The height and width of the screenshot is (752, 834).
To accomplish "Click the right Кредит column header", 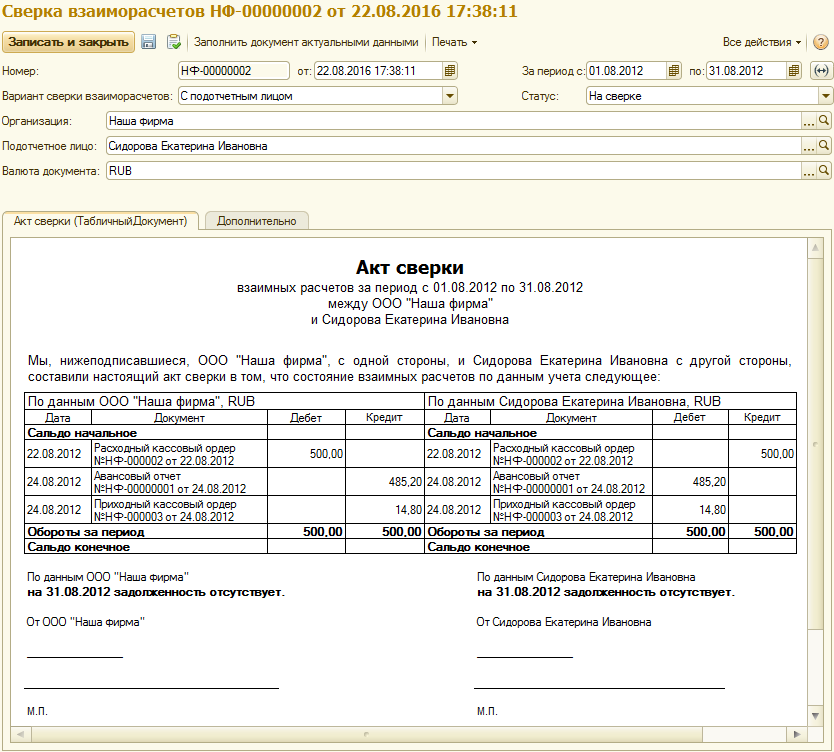I will 762,417.
